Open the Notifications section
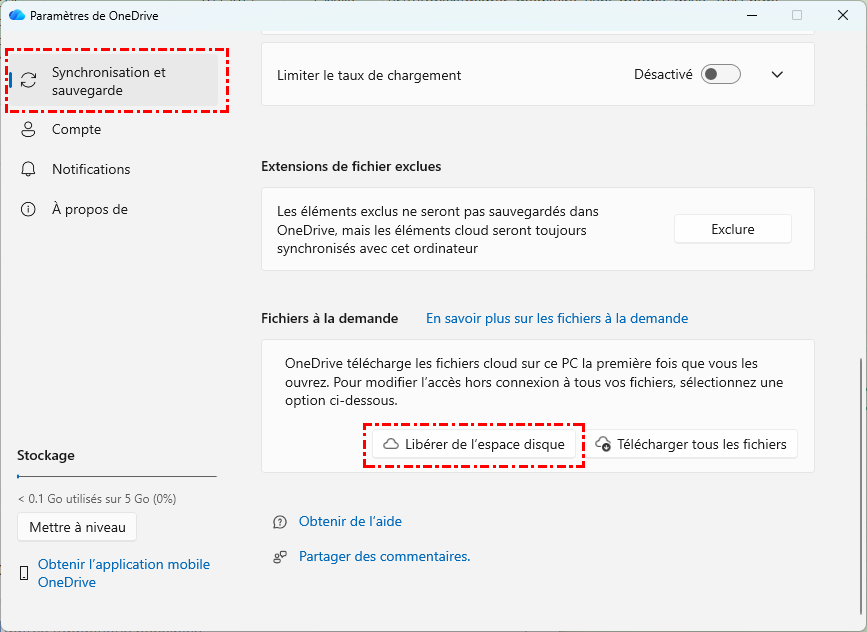 point(114,169)
